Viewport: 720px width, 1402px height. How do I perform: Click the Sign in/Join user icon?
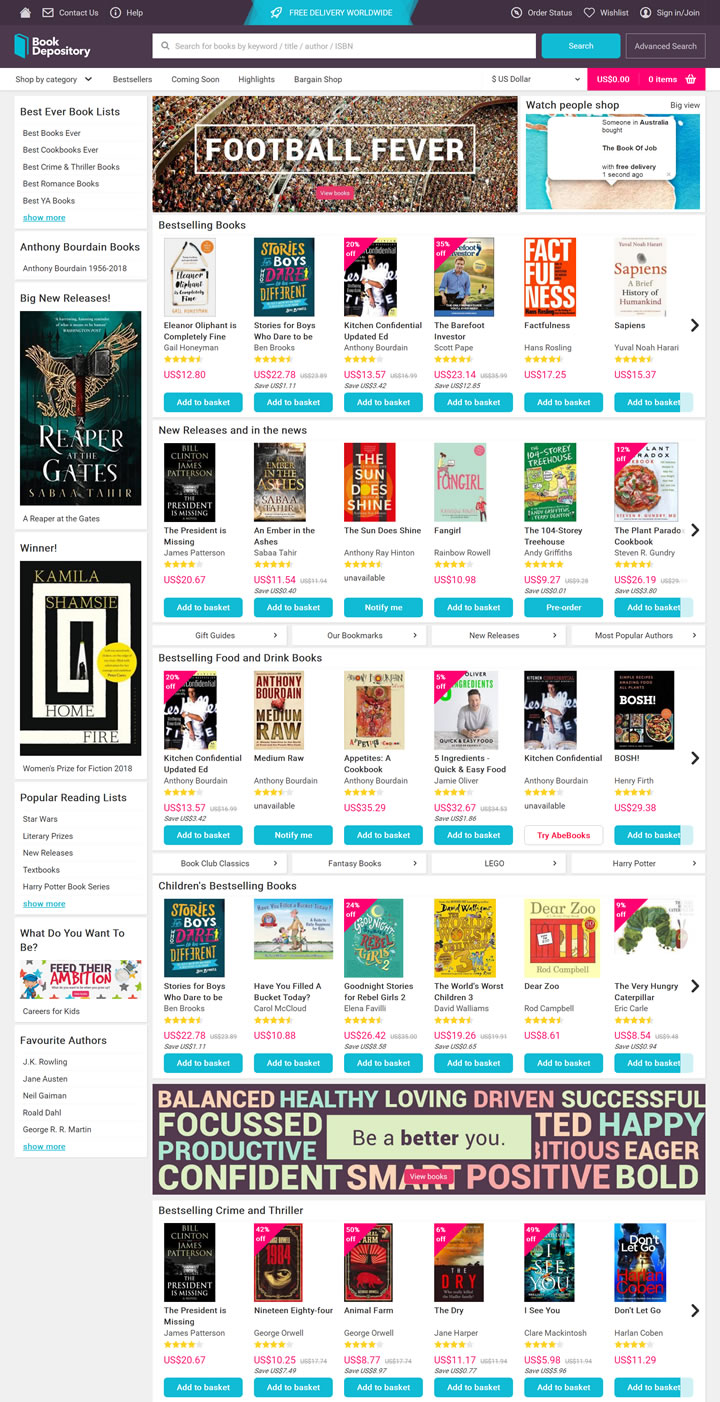(645, 12)
